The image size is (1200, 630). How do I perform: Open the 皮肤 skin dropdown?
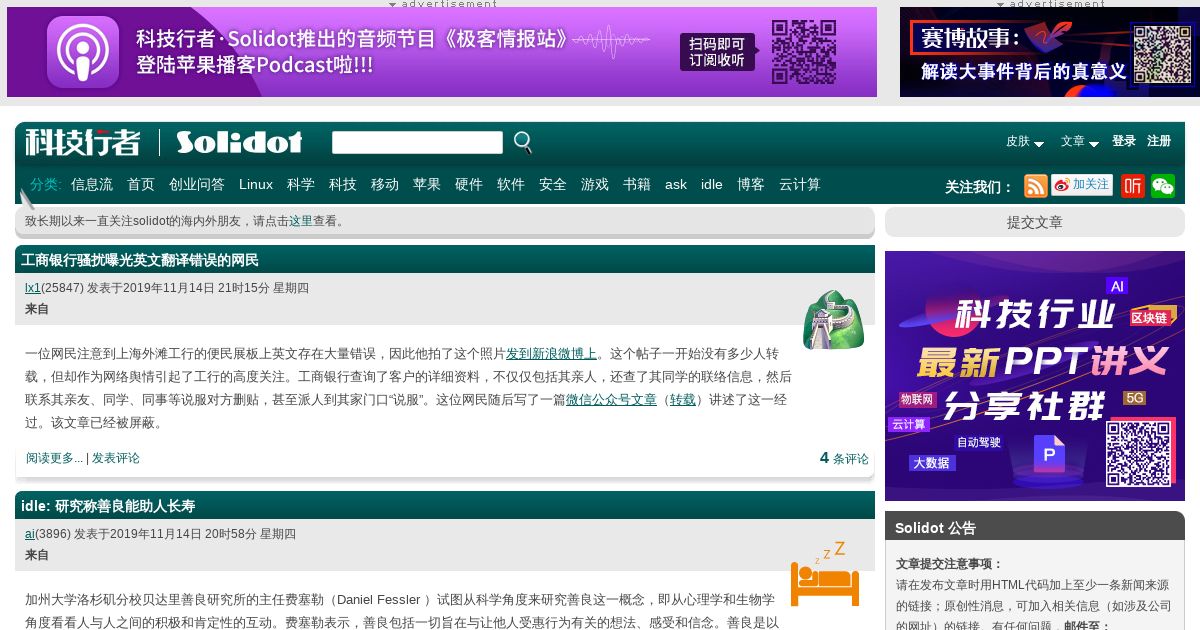[1025, 142]
